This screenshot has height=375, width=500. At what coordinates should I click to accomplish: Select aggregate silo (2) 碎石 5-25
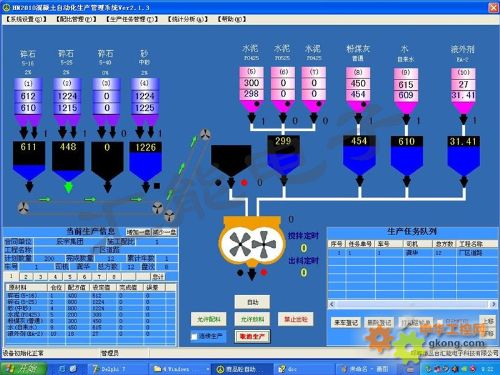click(x=67, y=101)
